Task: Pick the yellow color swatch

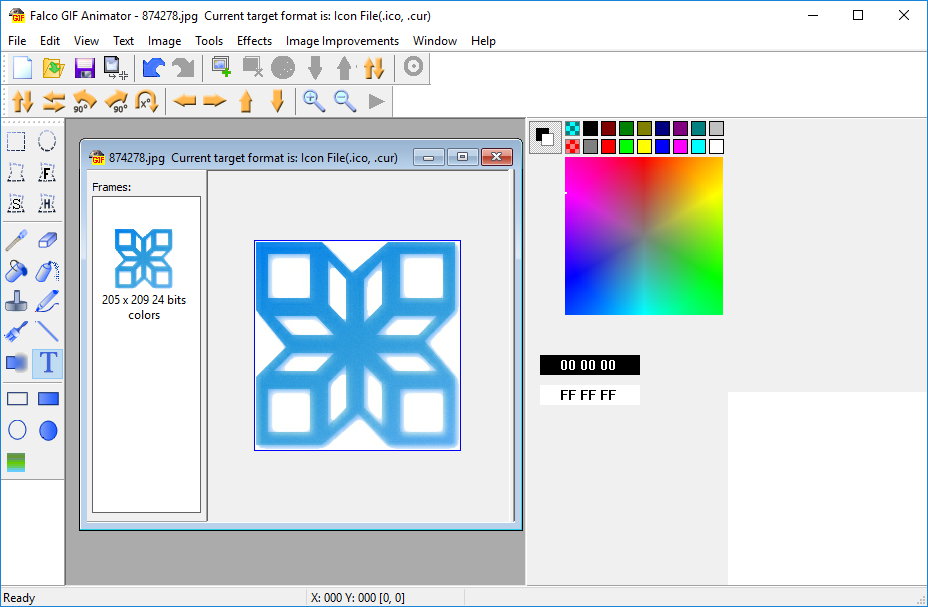Action: coord(644,147)
